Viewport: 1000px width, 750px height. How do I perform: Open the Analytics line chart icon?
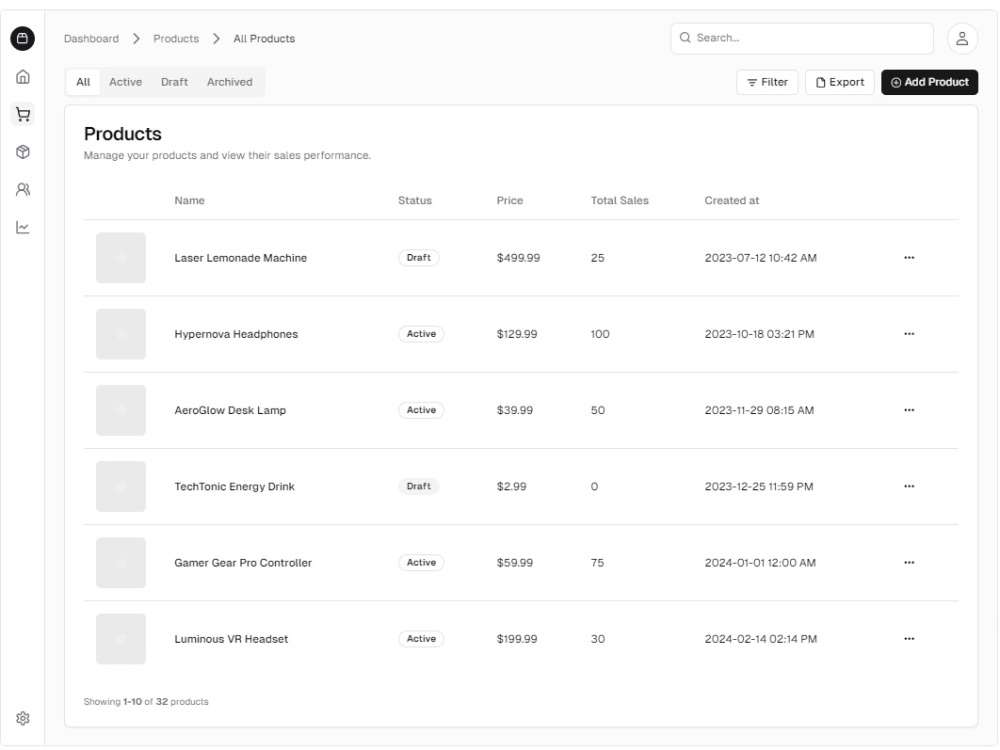pyautogui.click(x=23, y=228)
